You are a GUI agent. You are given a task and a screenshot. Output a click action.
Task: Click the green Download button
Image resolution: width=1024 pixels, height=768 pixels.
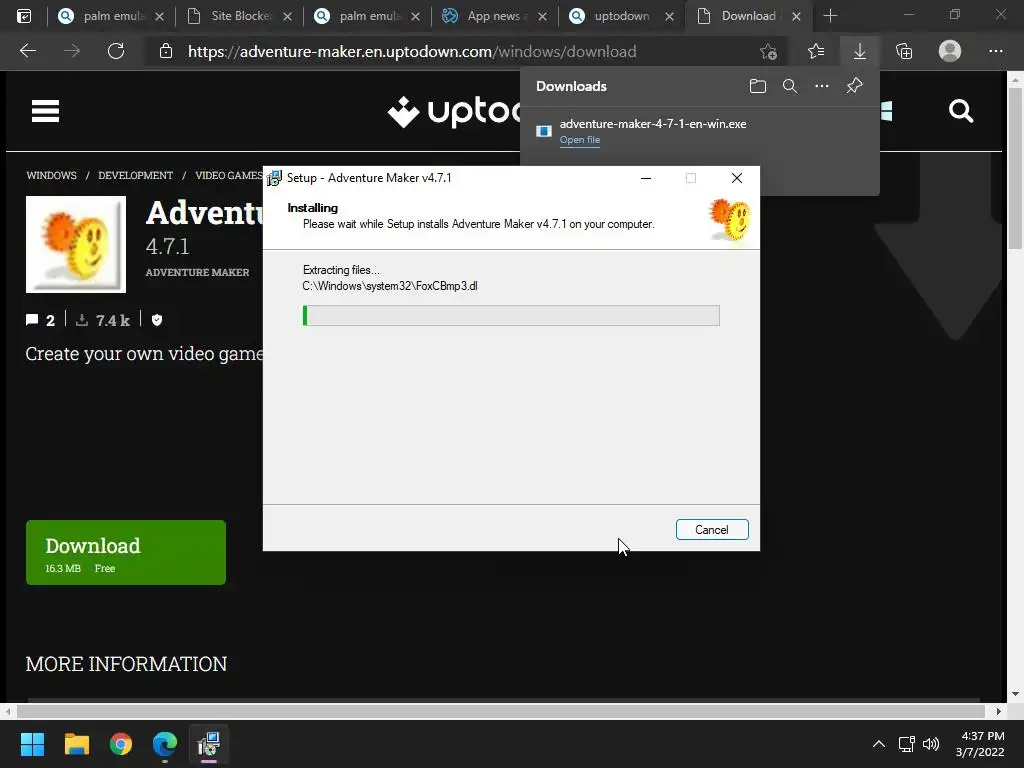126,552
